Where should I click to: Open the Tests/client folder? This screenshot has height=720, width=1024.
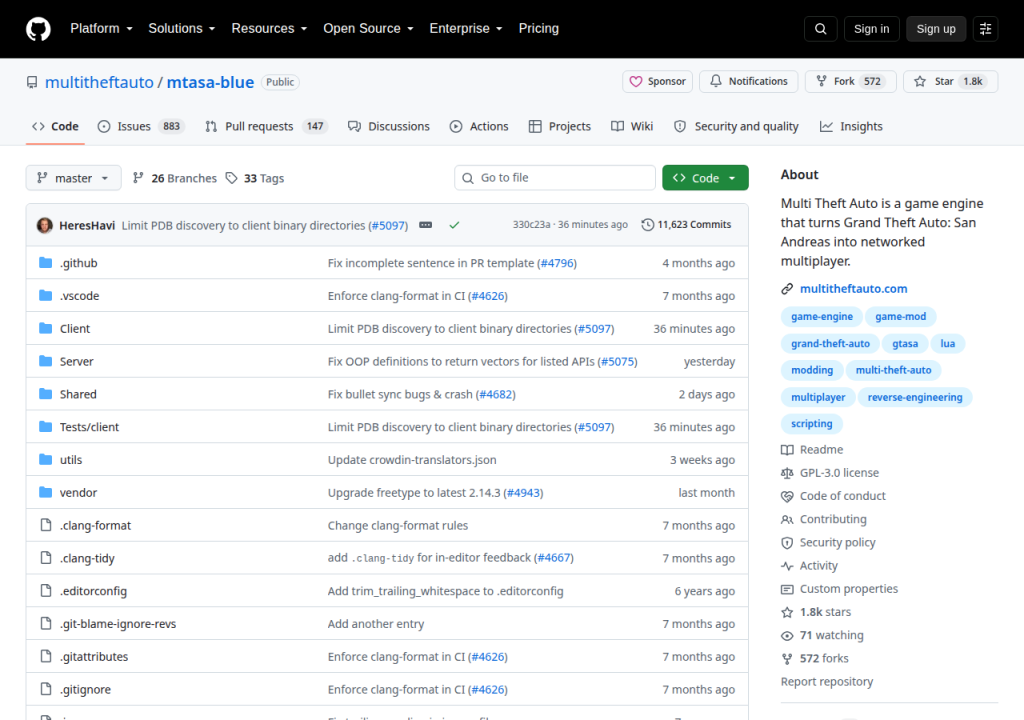click(x=89, y=427)
